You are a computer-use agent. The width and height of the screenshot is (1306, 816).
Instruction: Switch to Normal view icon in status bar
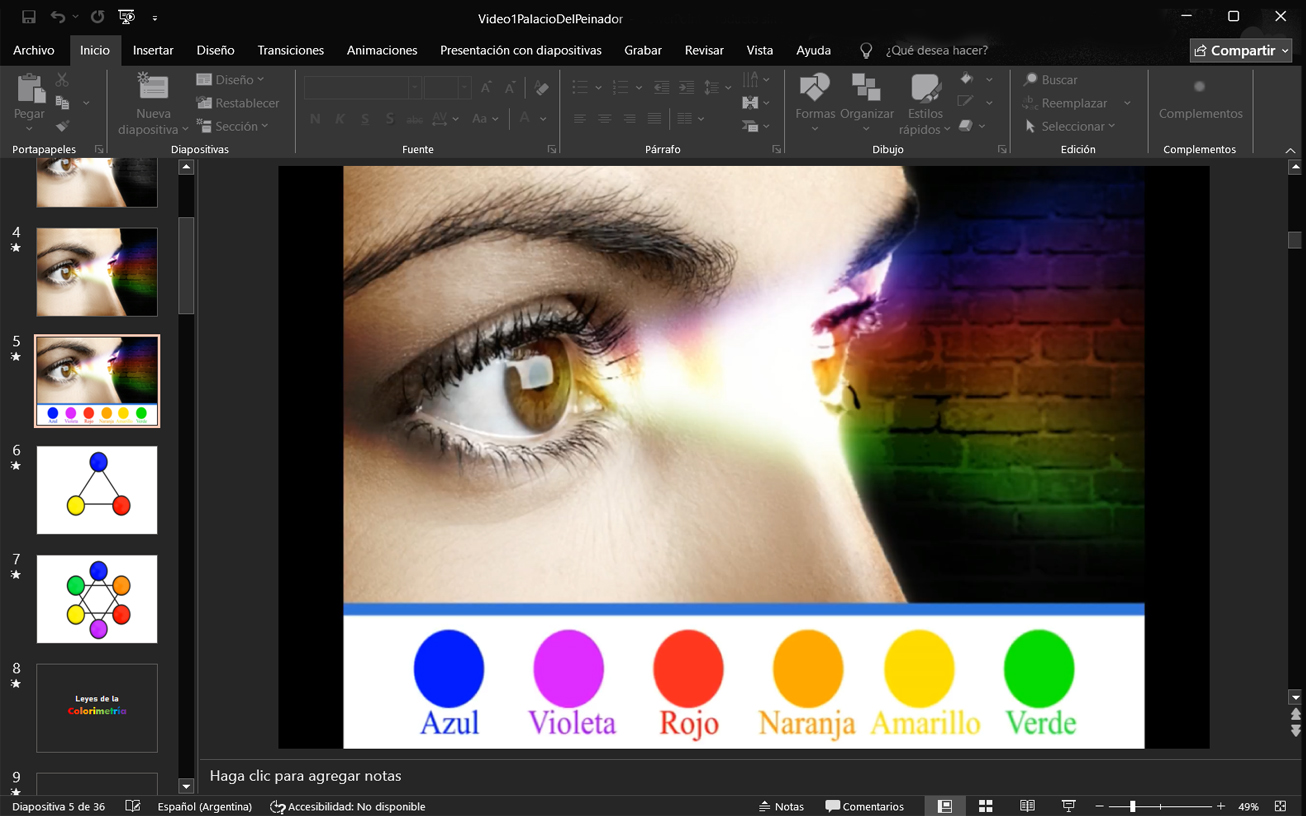(x=944, y=806)
